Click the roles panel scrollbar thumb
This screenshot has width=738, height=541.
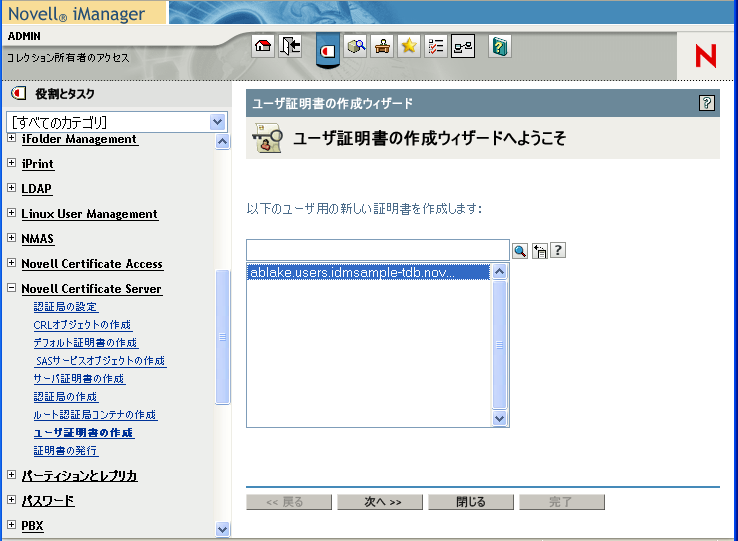tap(223, 337)
